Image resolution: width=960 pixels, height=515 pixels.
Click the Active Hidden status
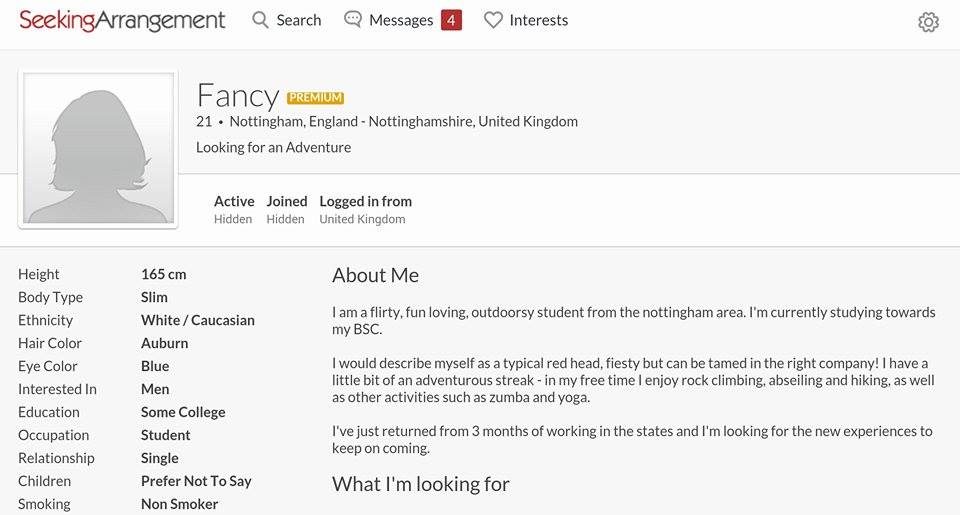pos(234,209)
